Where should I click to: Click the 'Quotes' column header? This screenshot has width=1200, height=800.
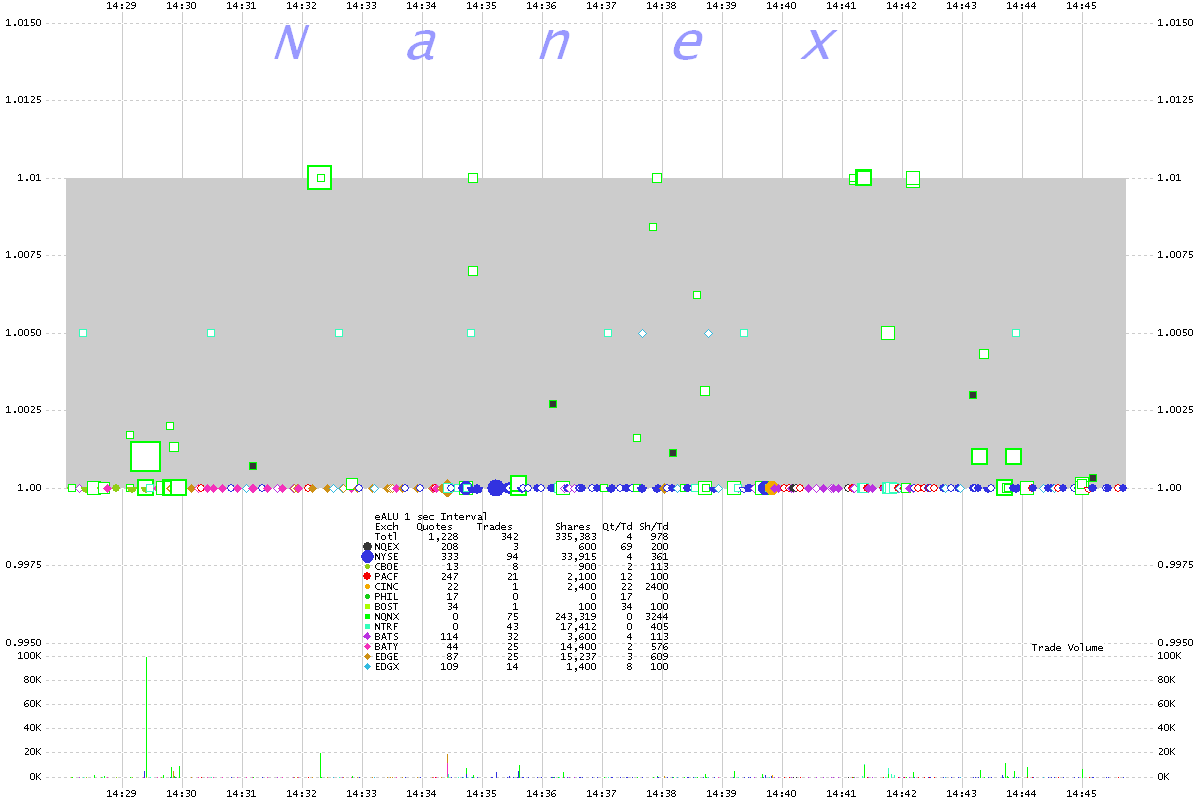434,526
